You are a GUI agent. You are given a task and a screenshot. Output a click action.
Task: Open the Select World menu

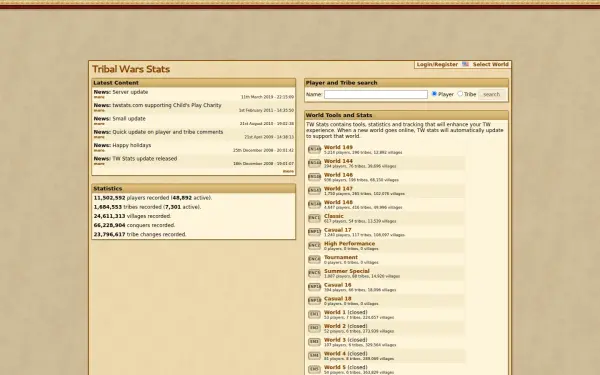[491, 64]
